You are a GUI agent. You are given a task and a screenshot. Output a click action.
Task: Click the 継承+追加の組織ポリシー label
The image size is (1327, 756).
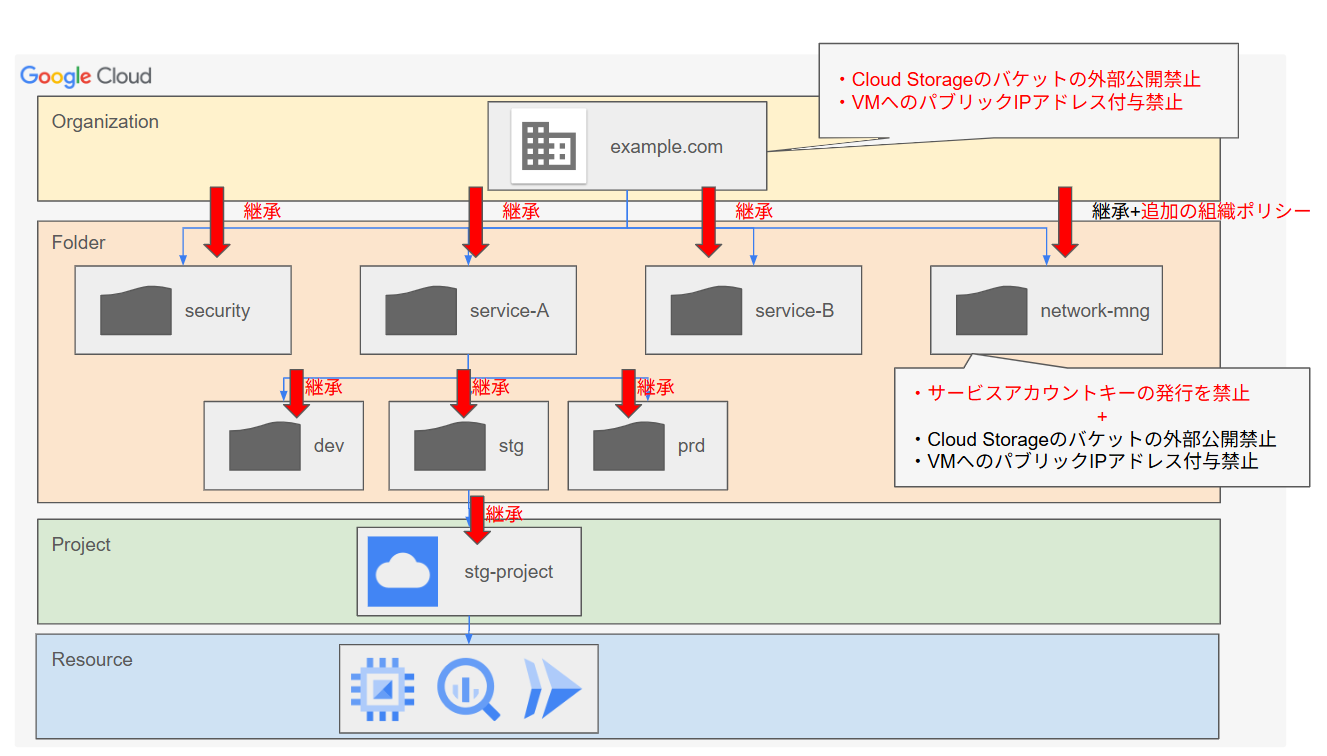pos(1200,211)
